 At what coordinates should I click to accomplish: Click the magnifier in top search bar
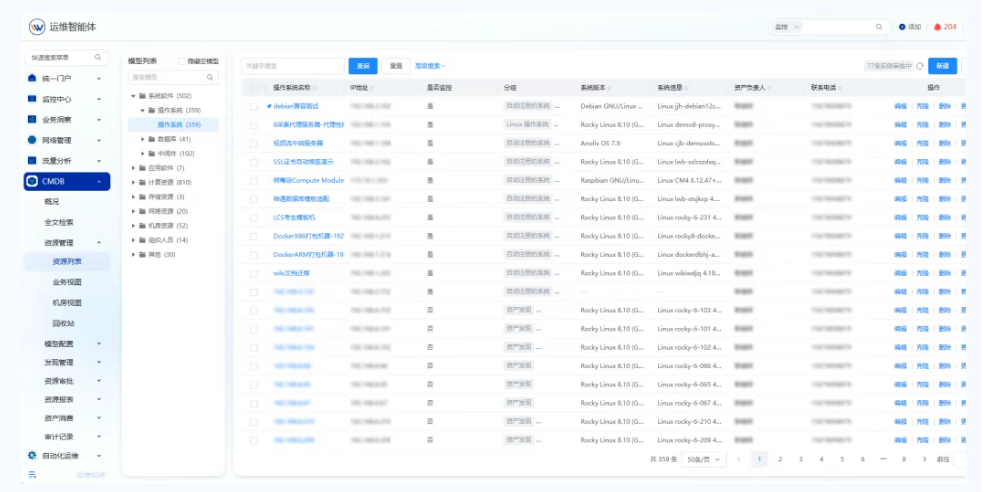point(879,27)
